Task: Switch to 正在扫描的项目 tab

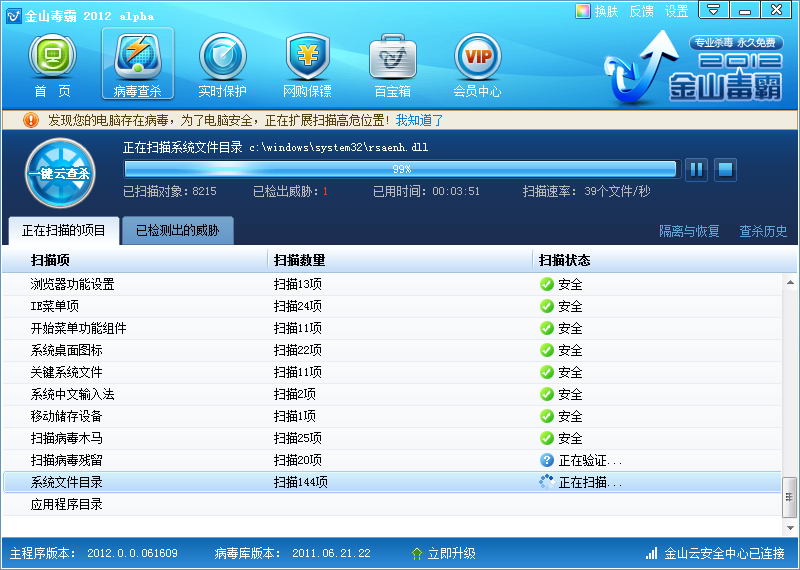Action: tap(64, 231)
